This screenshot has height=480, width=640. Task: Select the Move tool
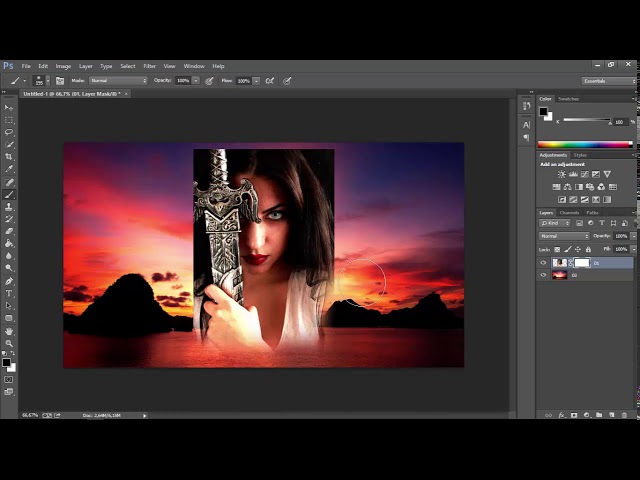coord(9,107)
